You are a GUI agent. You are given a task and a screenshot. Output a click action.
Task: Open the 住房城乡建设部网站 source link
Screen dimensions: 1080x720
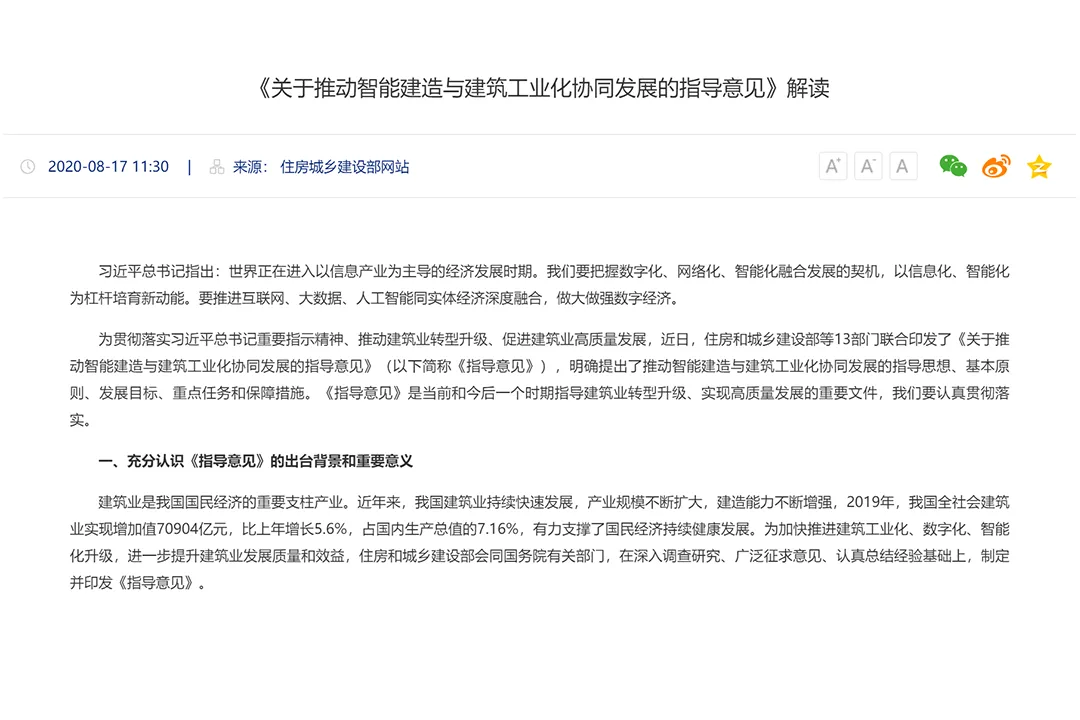point(344,167)
